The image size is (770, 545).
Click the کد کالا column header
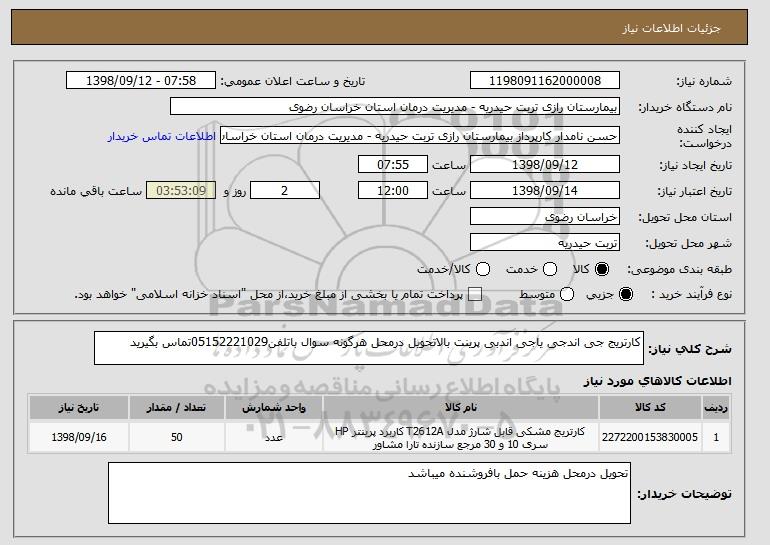pyautogui.click(x=650, y=408)
